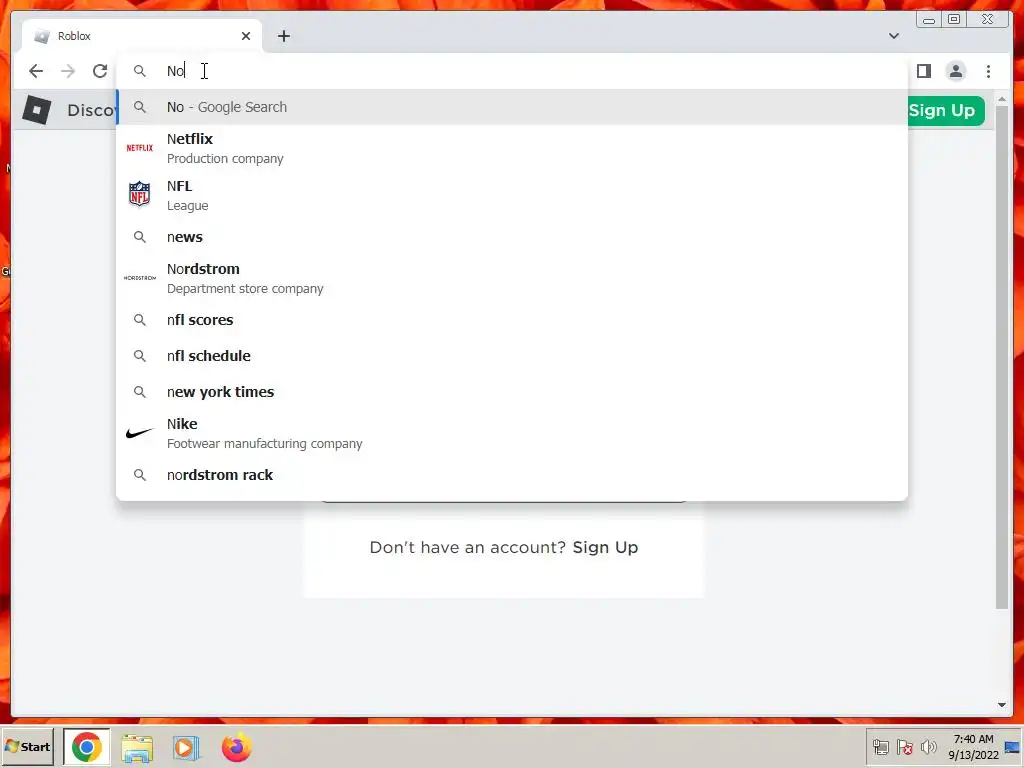Choose the Nike footwear company suggestion
The image size is (1024, 768).
[512, 433]
